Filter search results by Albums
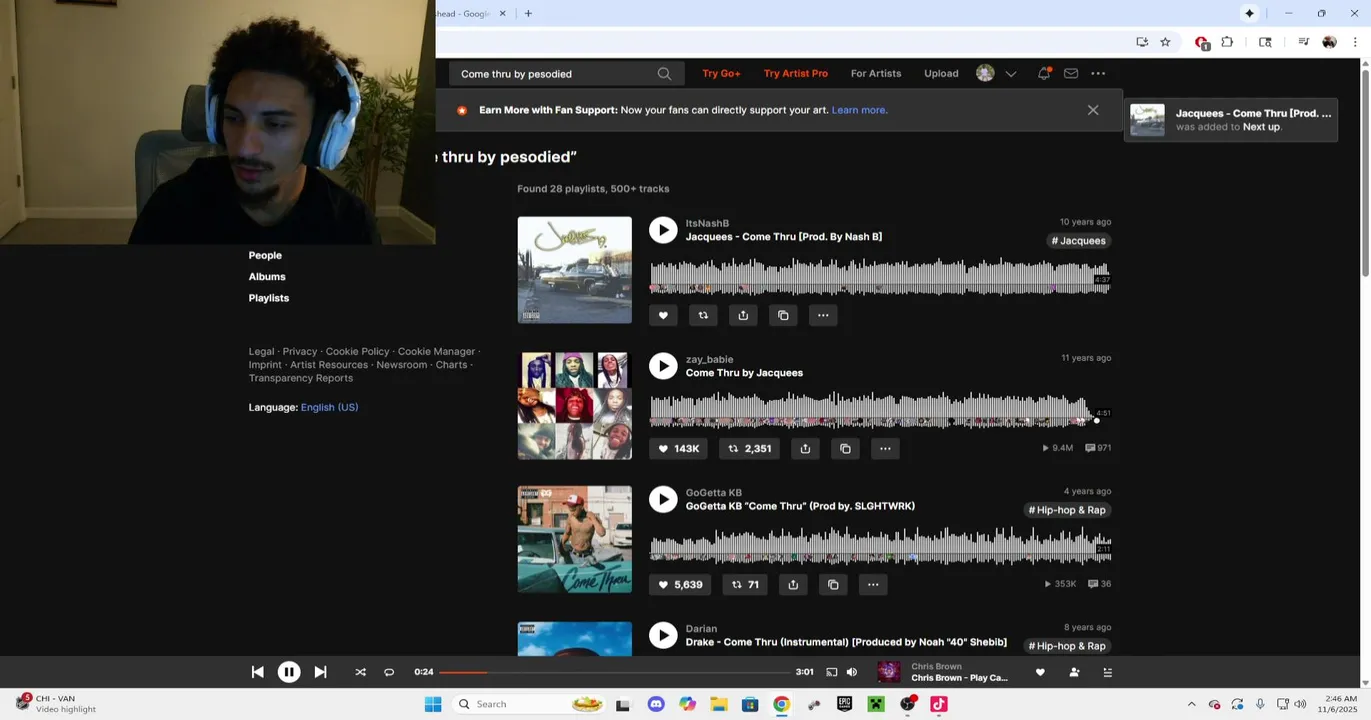Image resolution: width=1371 pixels, height=720 pixels. tap(267, 277)
